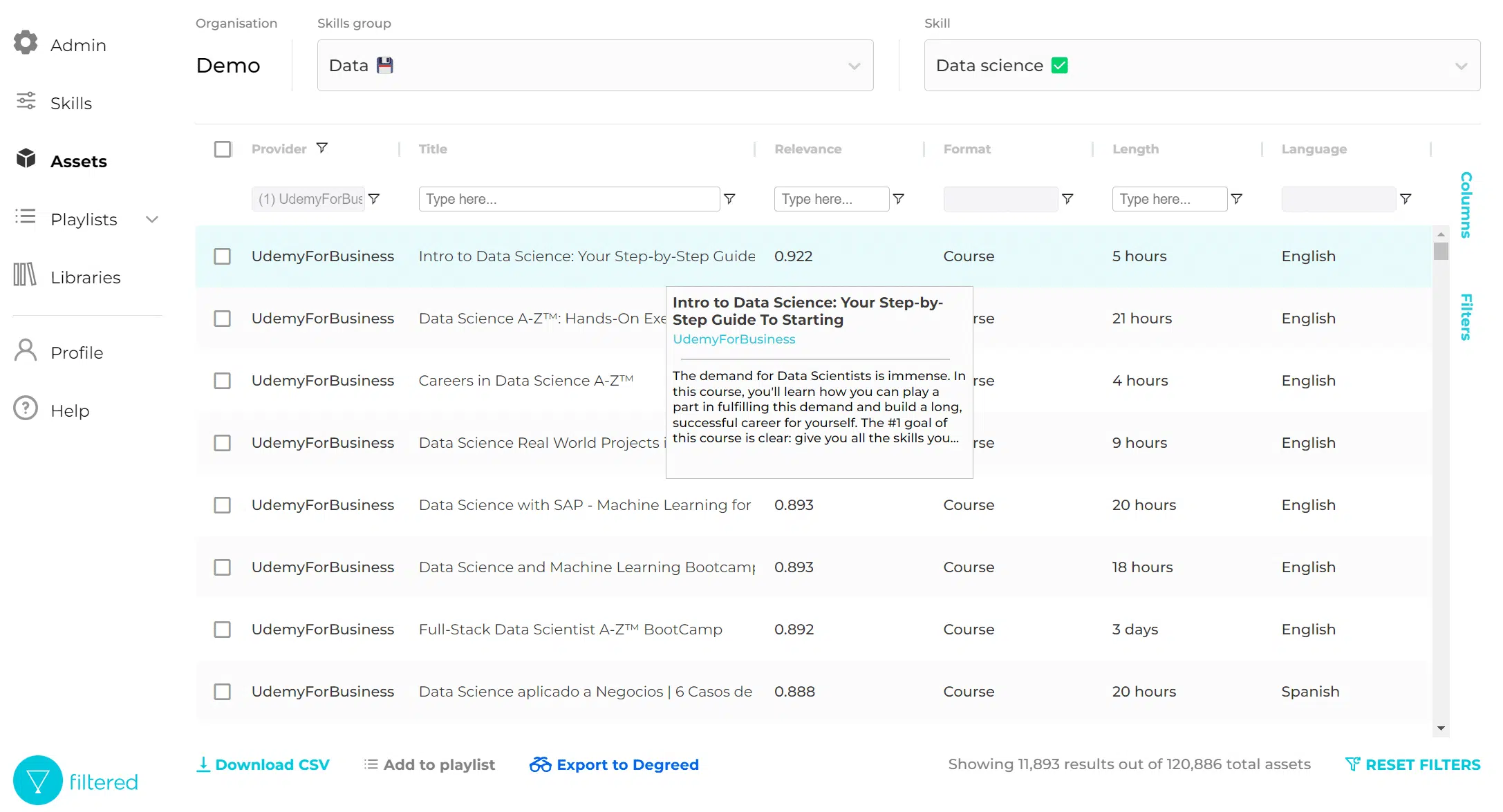The image size is (1503, 812).
Task: Tick the select-all header checkbox
Action: tap(223, 149)
